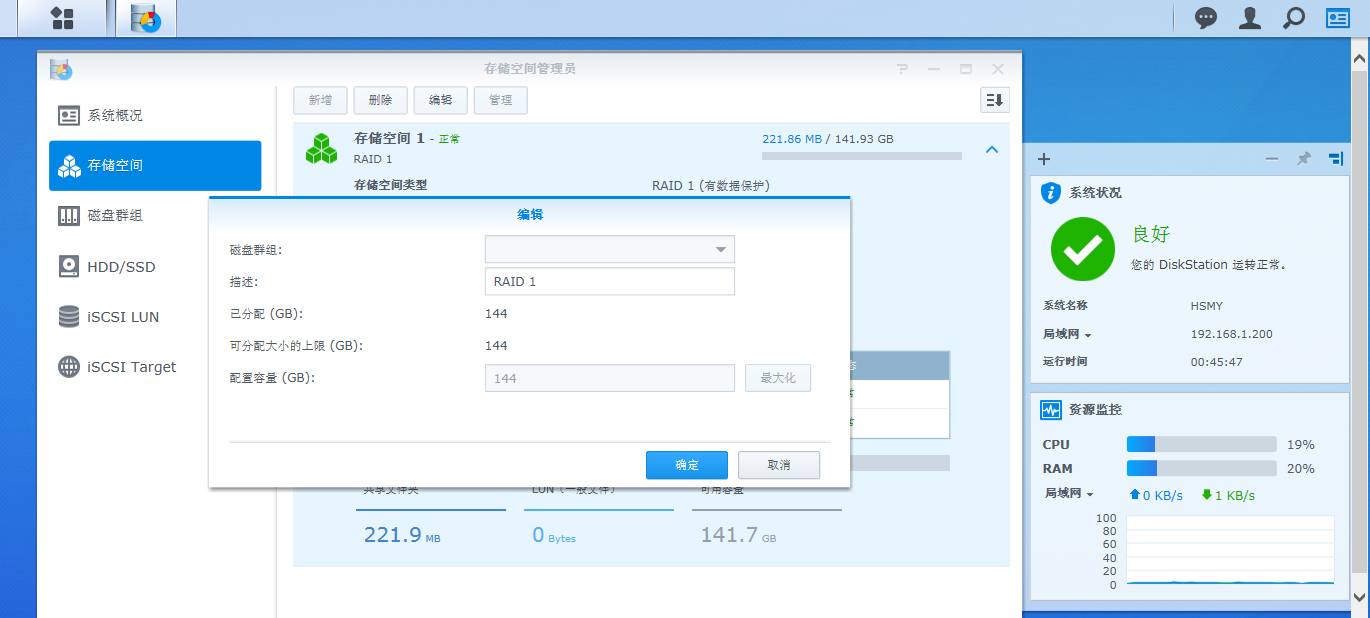Open the user account options icon
The height and width of the screenshot is (618, 1370).
(x=1250, y=18)
